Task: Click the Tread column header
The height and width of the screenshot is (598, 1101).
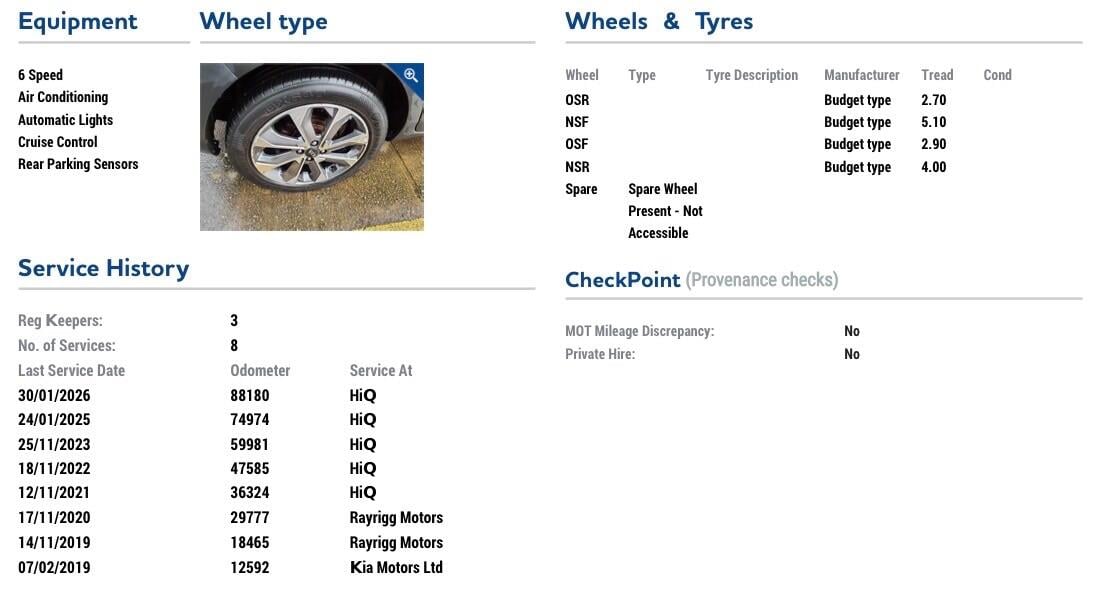Action: pyautogui.click(x=937, y=75)
